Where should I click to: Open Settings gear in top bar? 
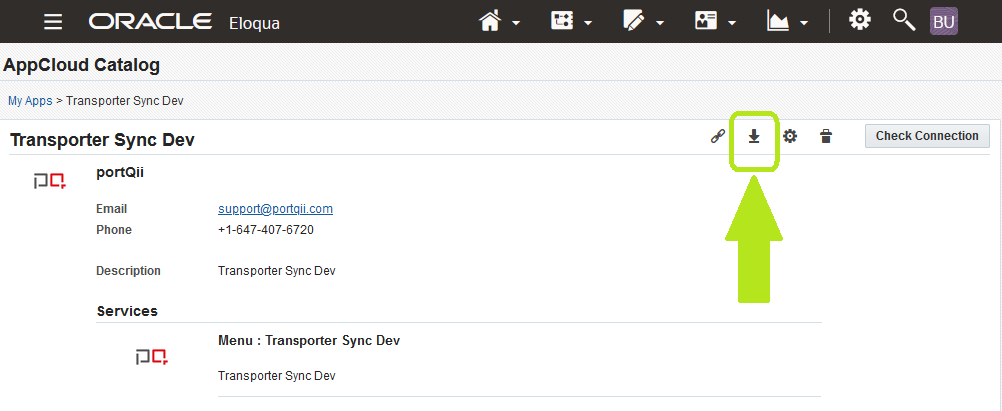click(x=859, y=20)
